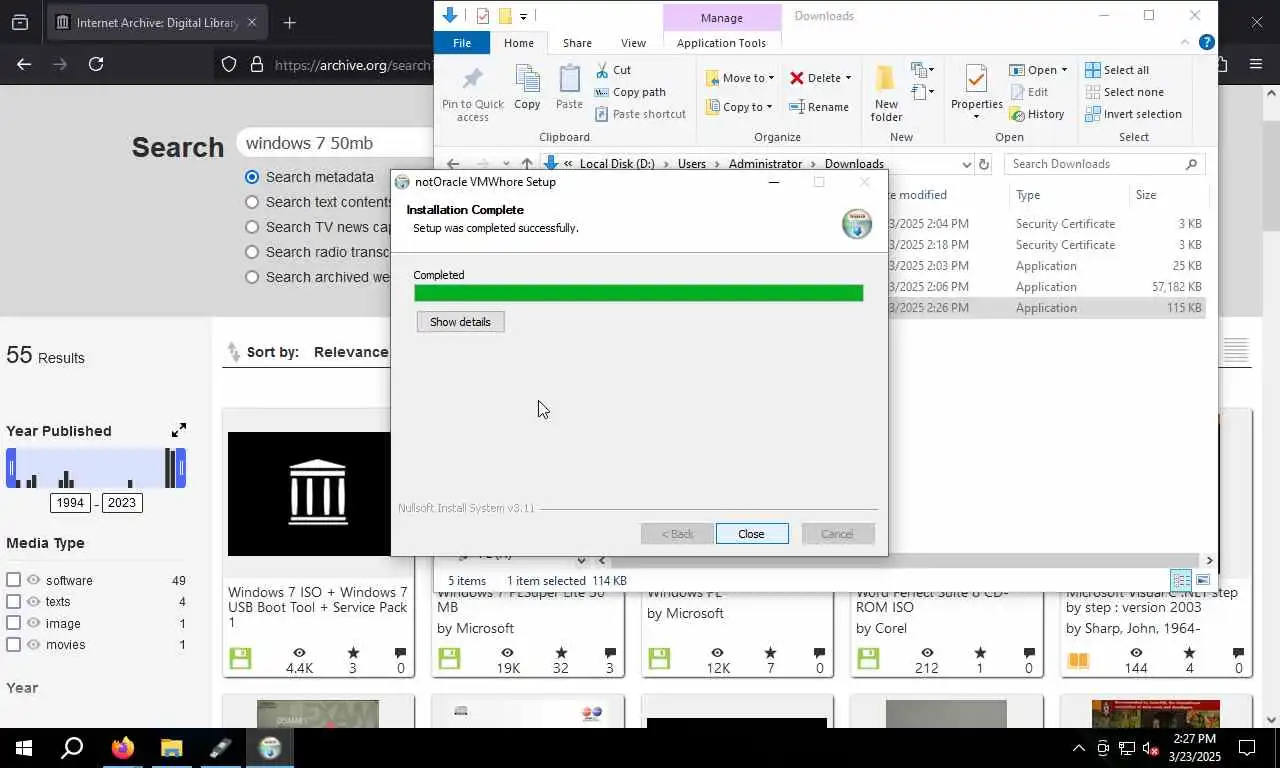1280x768 pixels.
Task: Open Explorer address bar history dropdown
Action: (x=966, y=164)
